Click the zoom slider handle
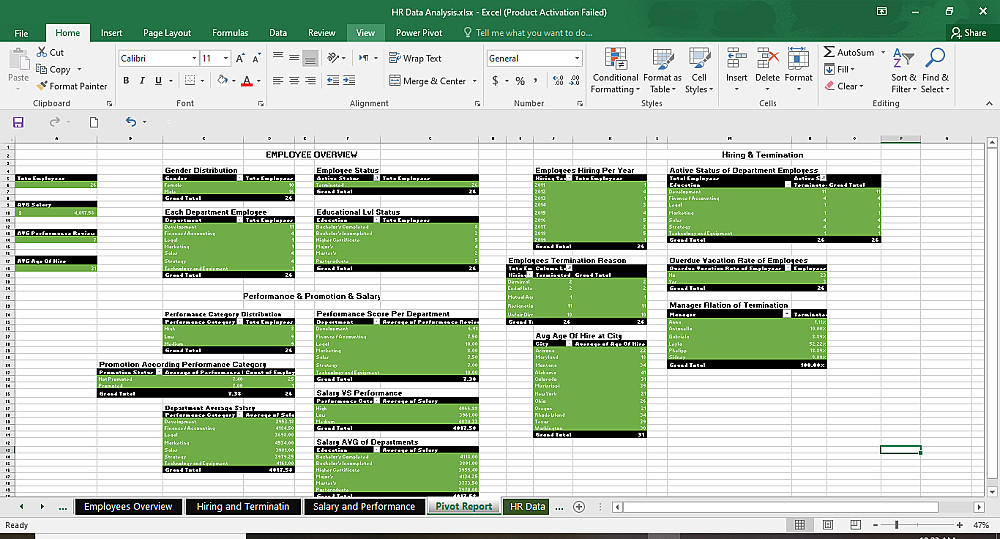 (x=896, y=524)
